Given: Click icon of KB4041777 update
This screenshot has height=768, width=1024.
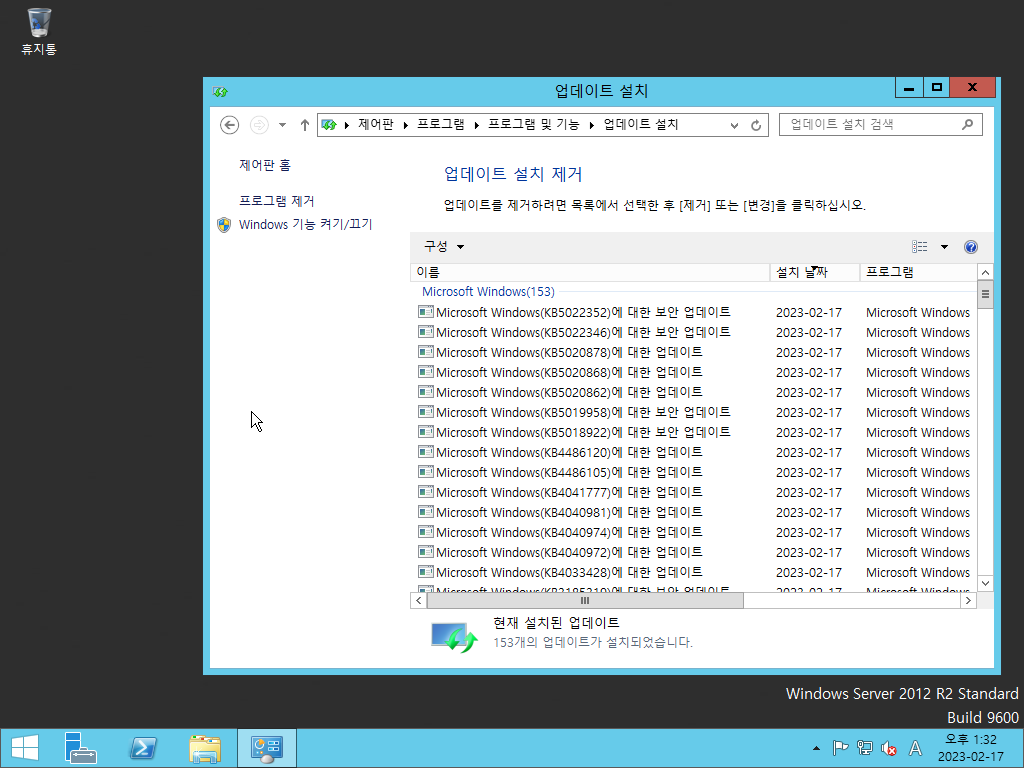Looking at the screenshot, I should pyautogui.click(x=426, y=492).
